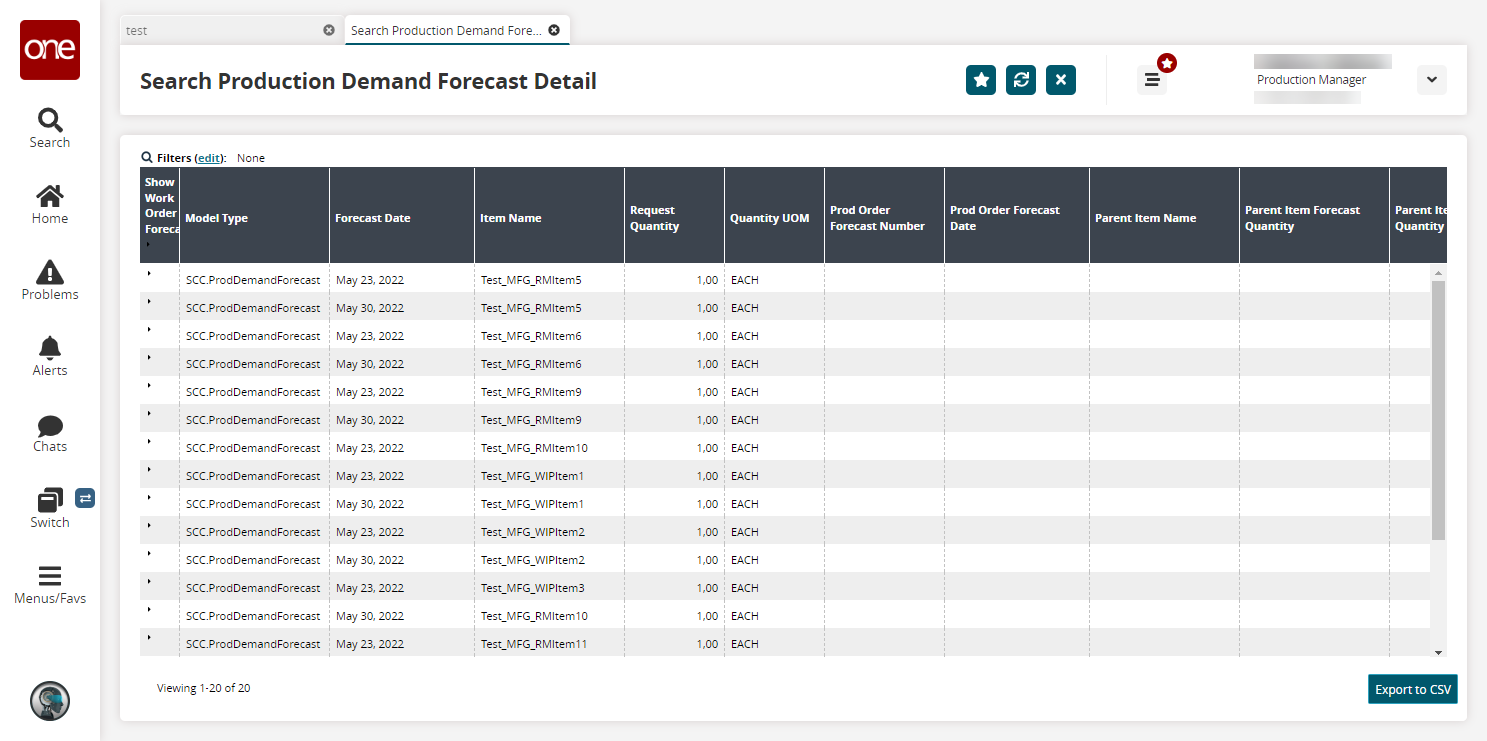This screenshot has width=1487, height=741.
Task: Click the 1,00 quantity in the Test_MFG_RMItem11 row
Action: [x=675, y=644]
